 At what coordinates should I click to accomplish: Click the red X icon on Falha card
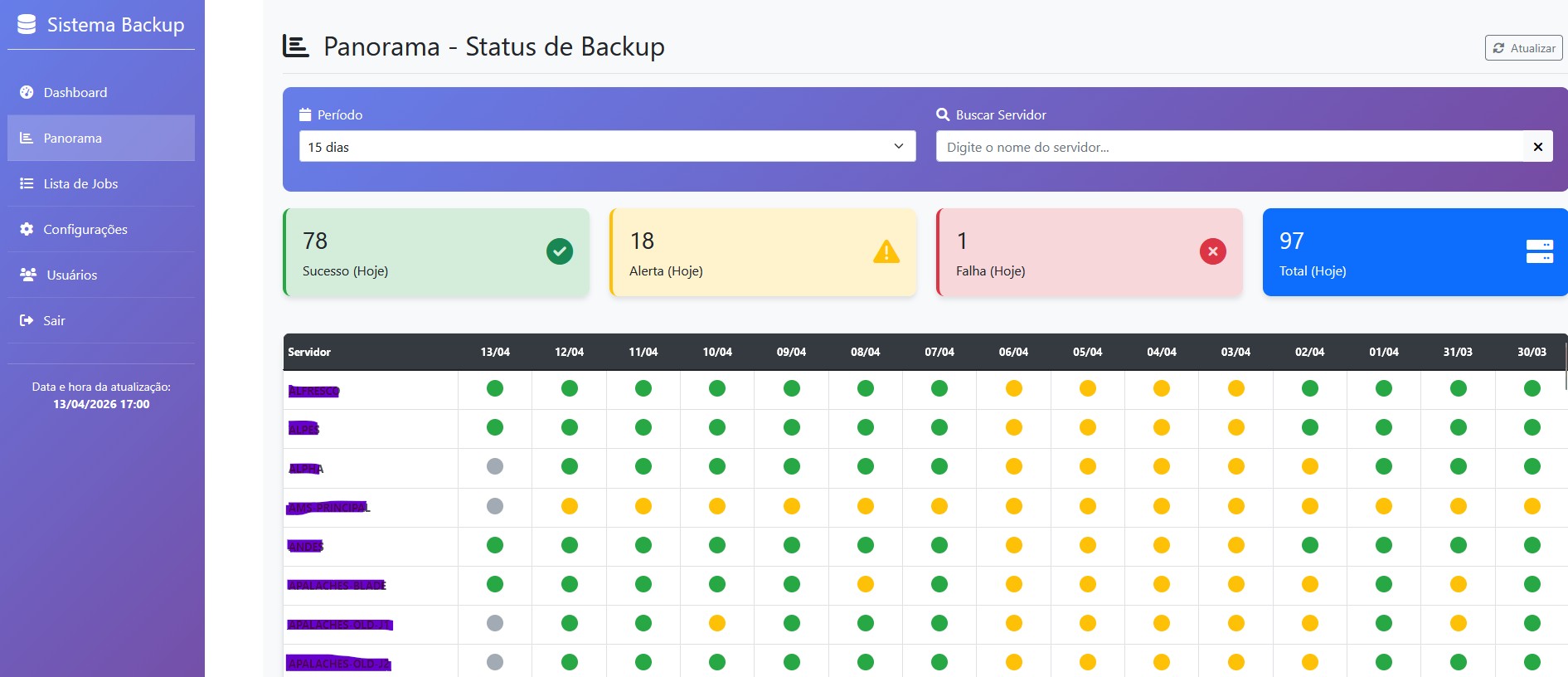pyautogui.click(x=1213, y=251)
